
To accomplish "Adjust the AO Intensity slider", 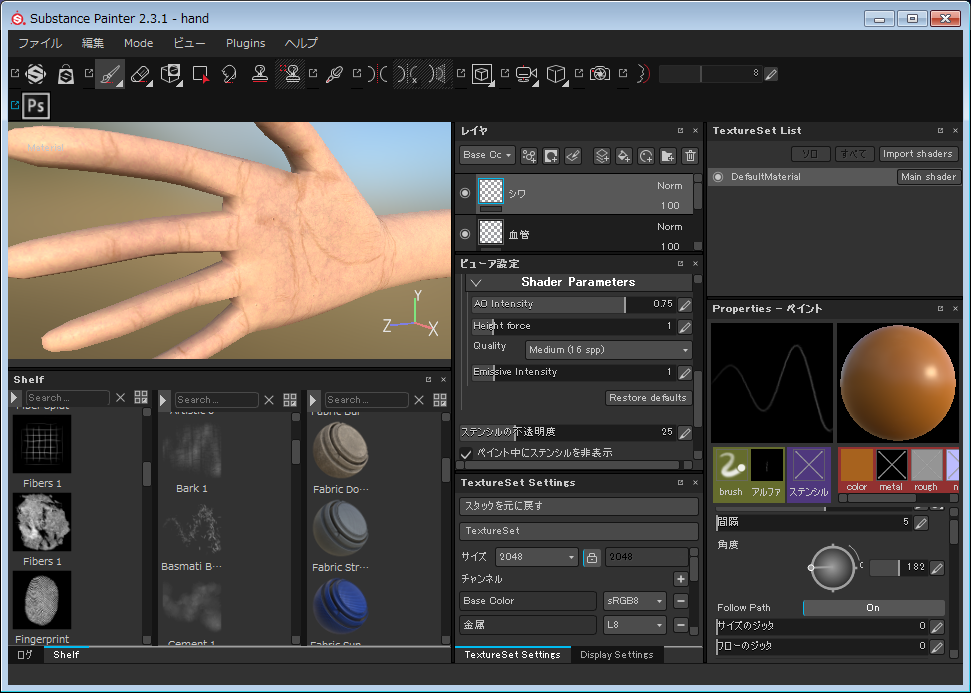I will 573,304.
